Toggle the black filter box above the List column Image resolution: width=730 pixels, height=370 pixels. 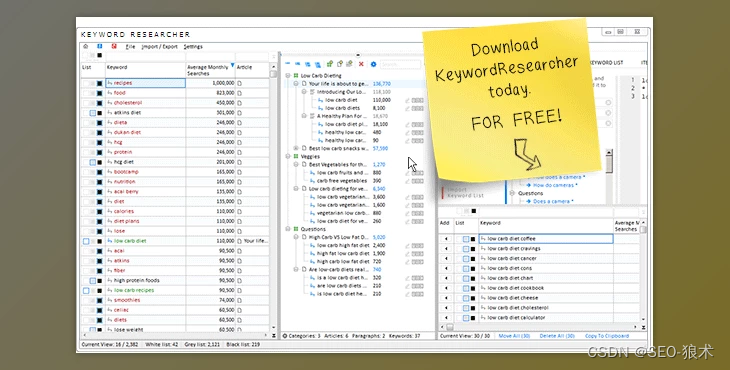(x=100, y=55)
